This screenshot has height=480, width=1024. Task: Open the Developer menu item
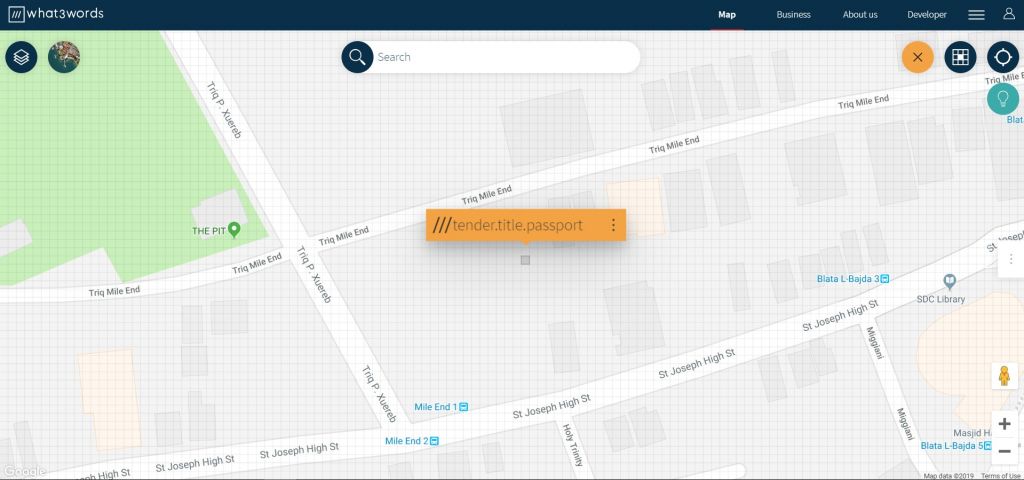coord(927,14)
